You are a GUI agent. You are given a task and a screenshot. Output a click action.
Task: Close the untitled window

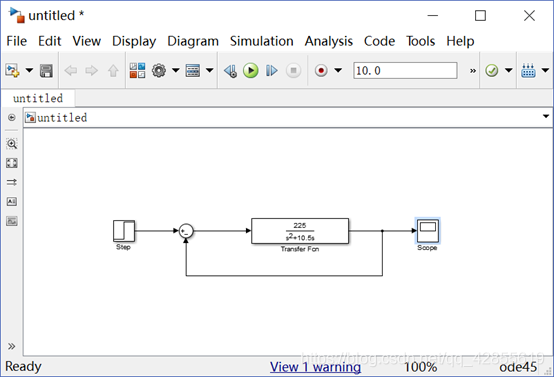point(529,16)
